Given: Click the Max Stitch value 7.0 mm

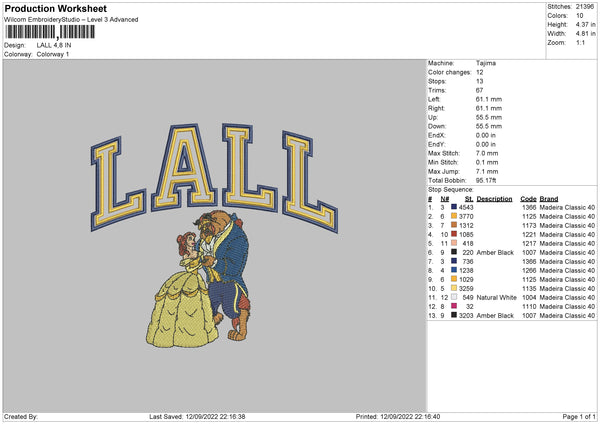Looking at the screenshot, I should pos(487,153).
